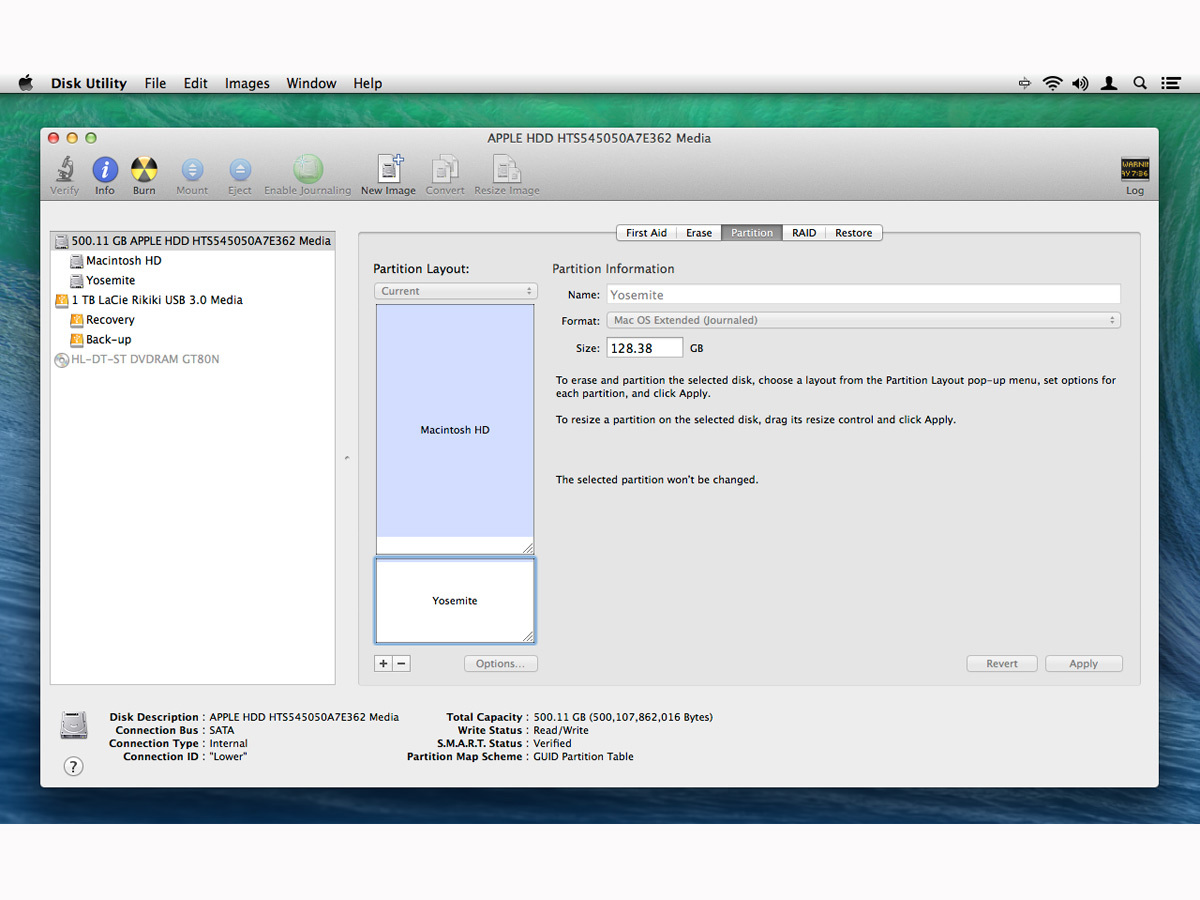The height and width of the screenshot is (900, 1200).
Task: Click the Yosemite partition resize handle
Action: 527,636
